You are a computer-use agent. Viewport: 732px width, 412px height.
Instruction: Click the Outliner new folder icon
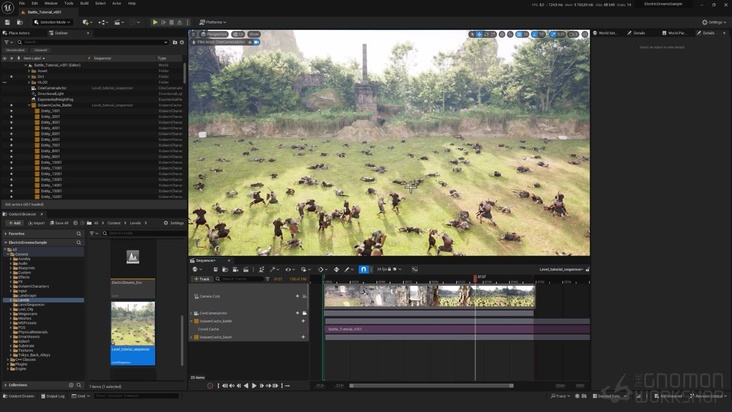(175, 42)
